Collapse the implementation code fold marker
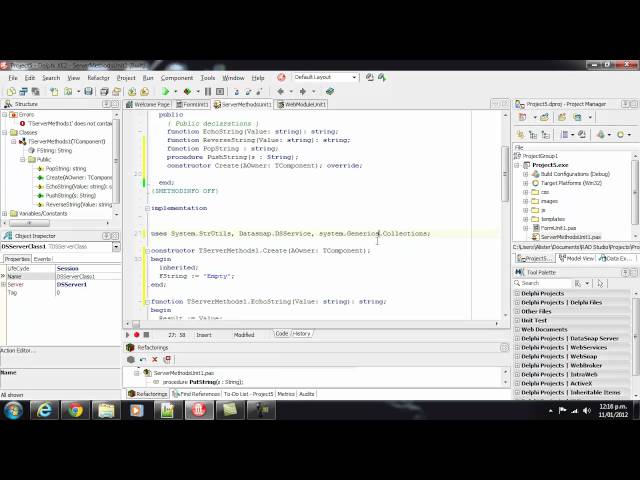Screen dimensions: 640x480 (x=147, y=208)
